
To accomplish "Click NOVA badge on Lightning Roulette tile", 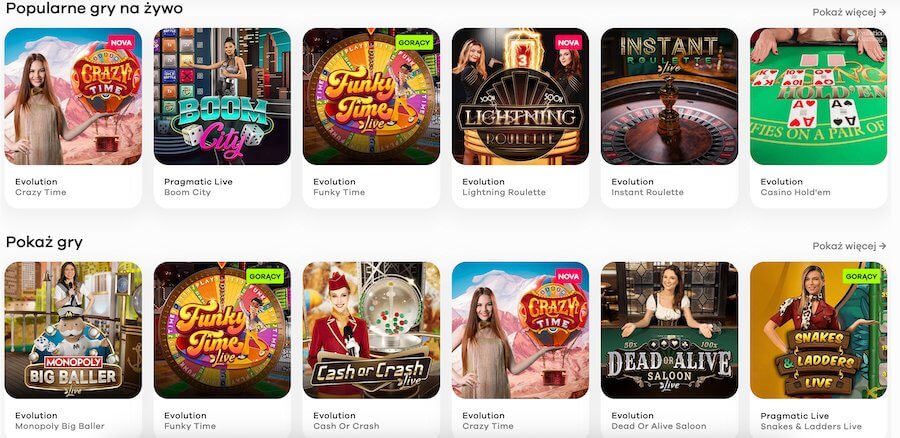I will [568, 42].
